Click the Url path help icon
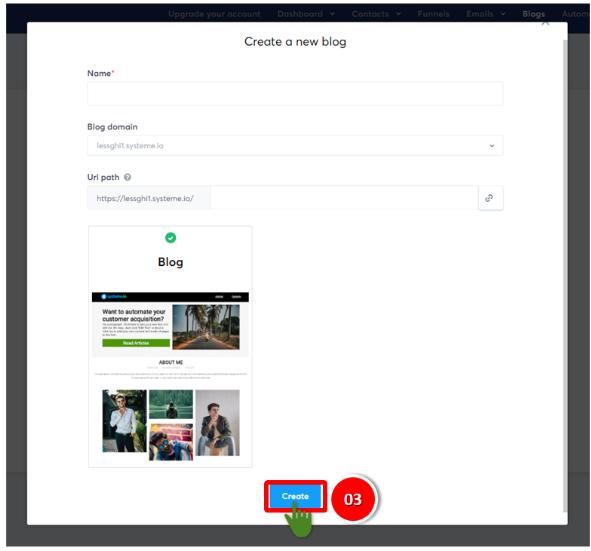 tap(128, 177)
